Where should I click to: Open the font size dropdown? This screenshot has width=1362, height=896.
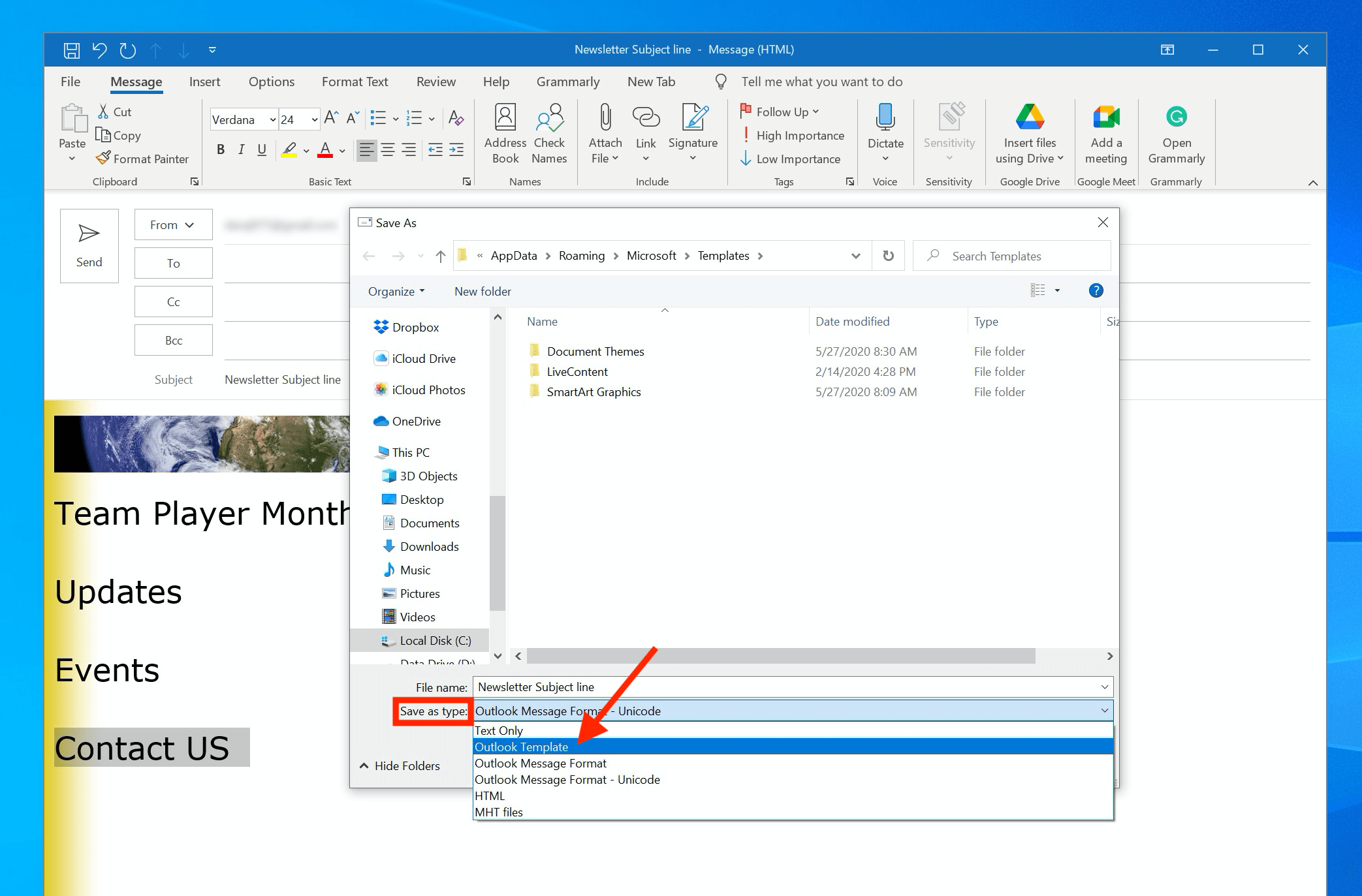pyautogui.click(x=314, y=119)
